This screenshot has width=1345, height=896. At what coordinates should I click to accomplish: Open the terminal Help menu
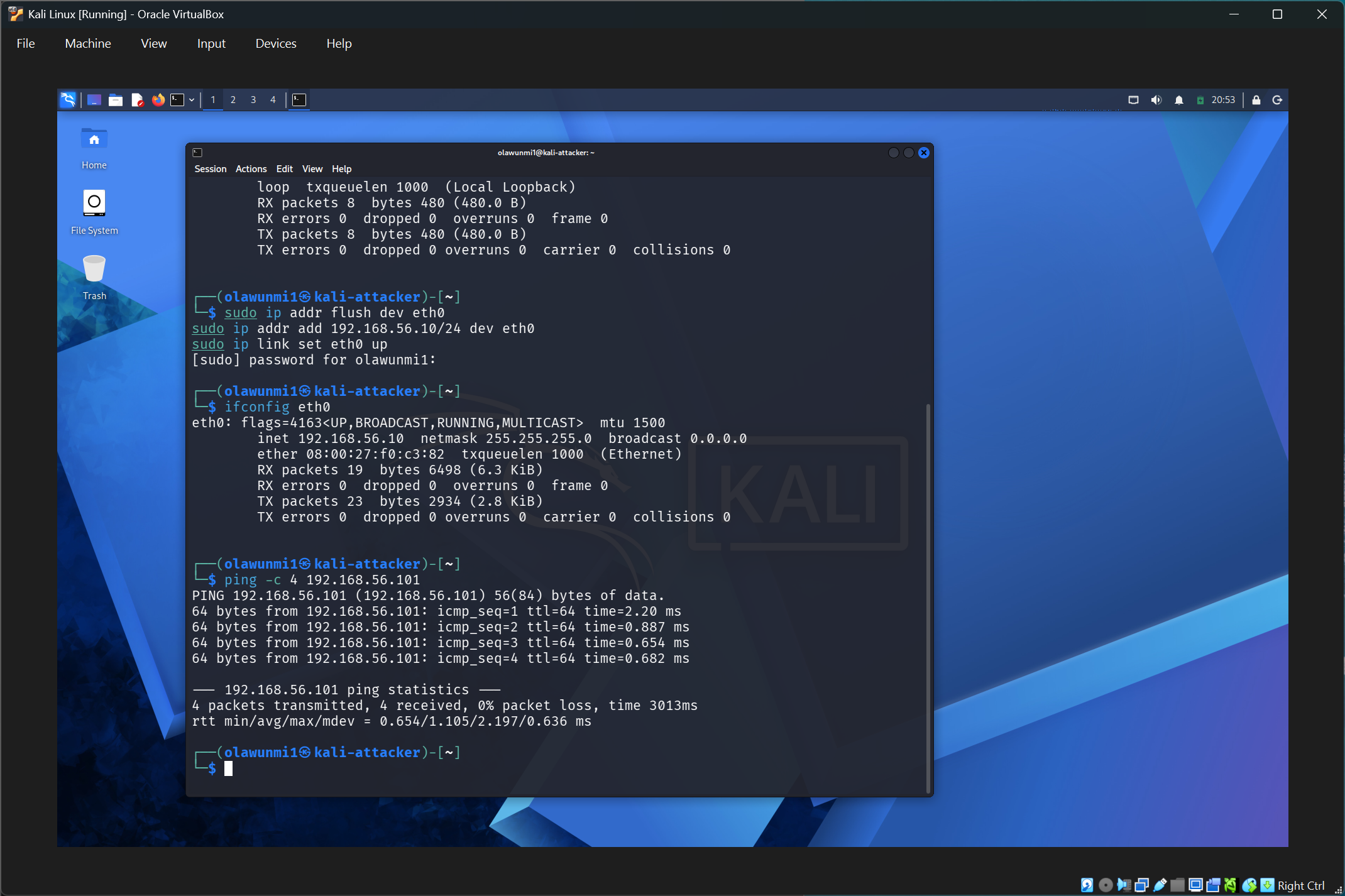(342, 169)
